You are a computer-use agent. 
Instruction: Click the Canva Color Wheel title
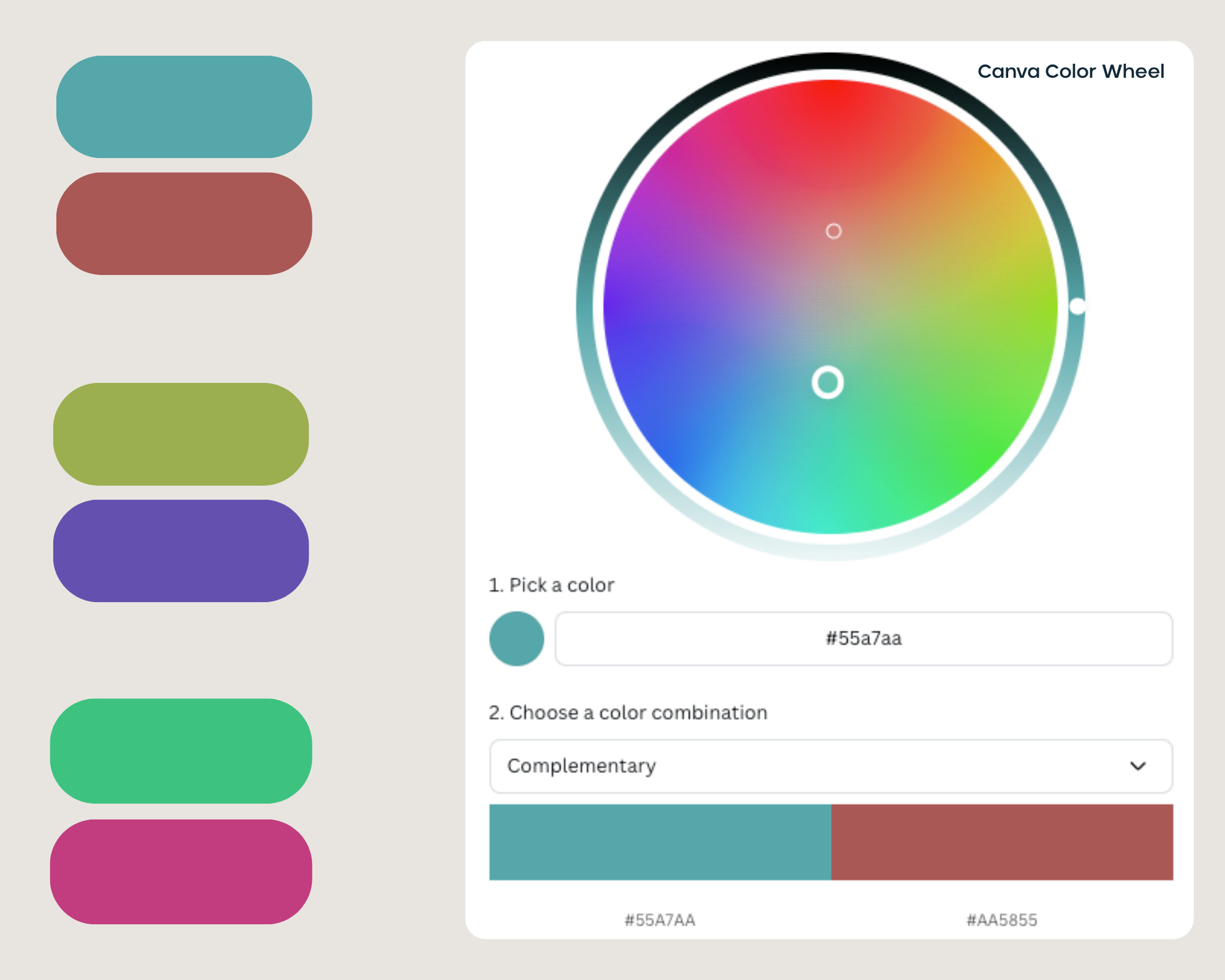click(x=1070, y=71)
